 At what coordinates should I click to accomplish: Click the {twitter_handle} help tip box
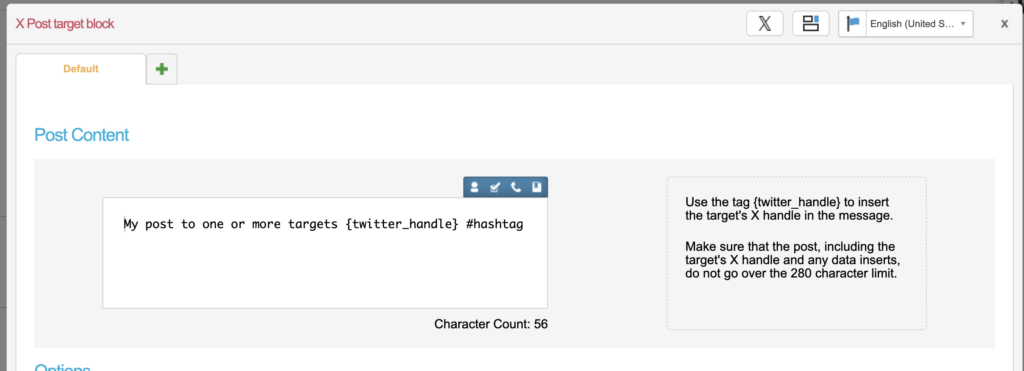796,253
